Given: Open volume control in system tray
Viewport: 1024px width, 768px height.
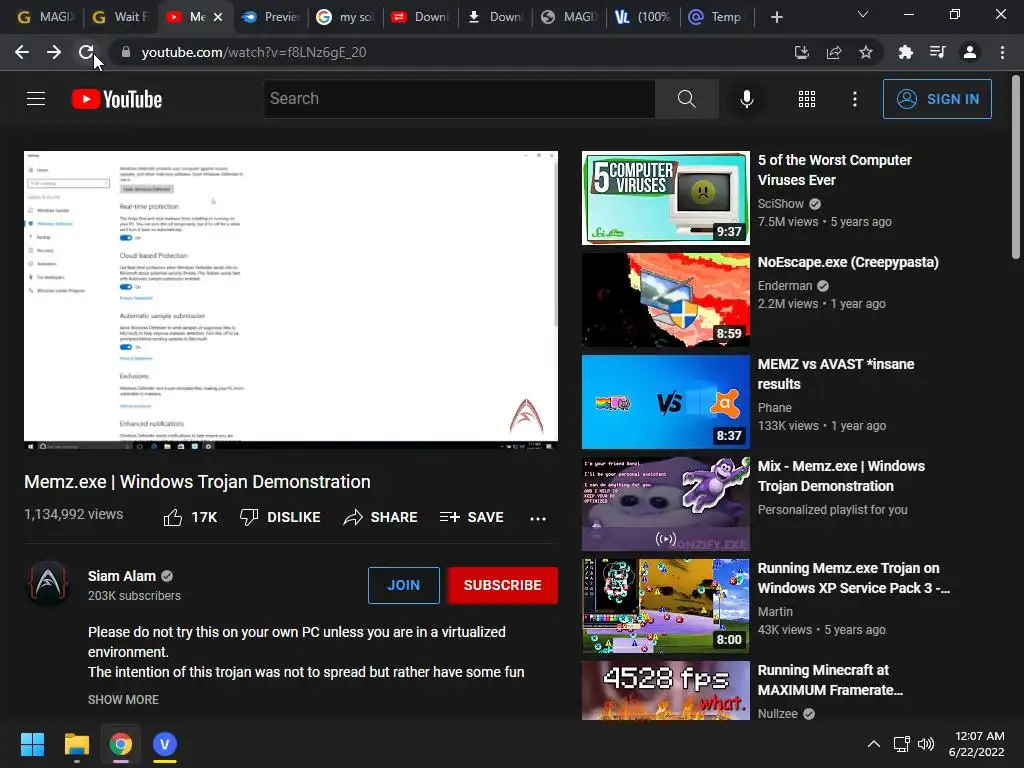Looking at the screenshot, I should point(926,744).
